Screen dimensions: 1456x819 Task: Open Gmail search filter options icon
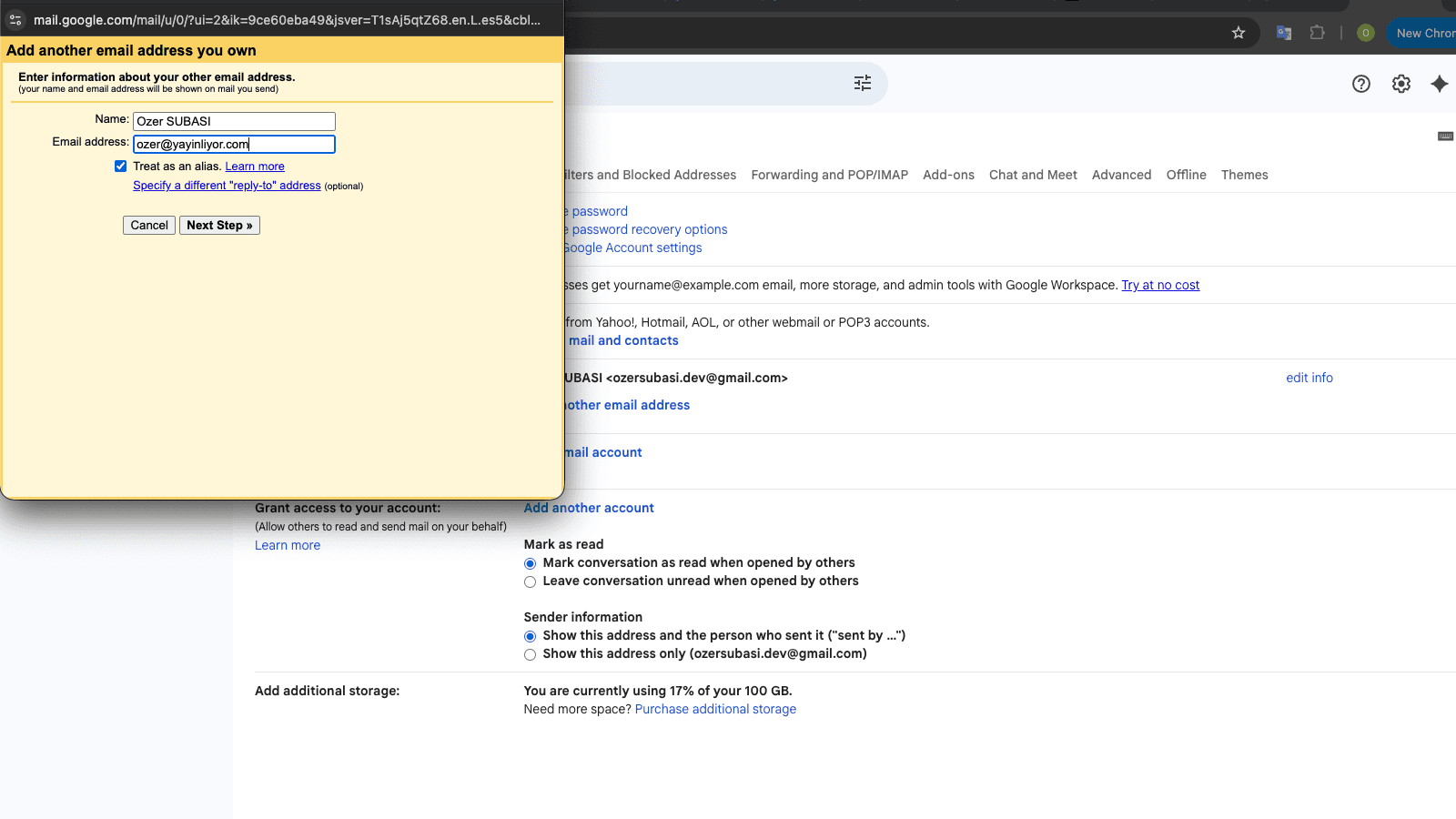pos(862,84)
